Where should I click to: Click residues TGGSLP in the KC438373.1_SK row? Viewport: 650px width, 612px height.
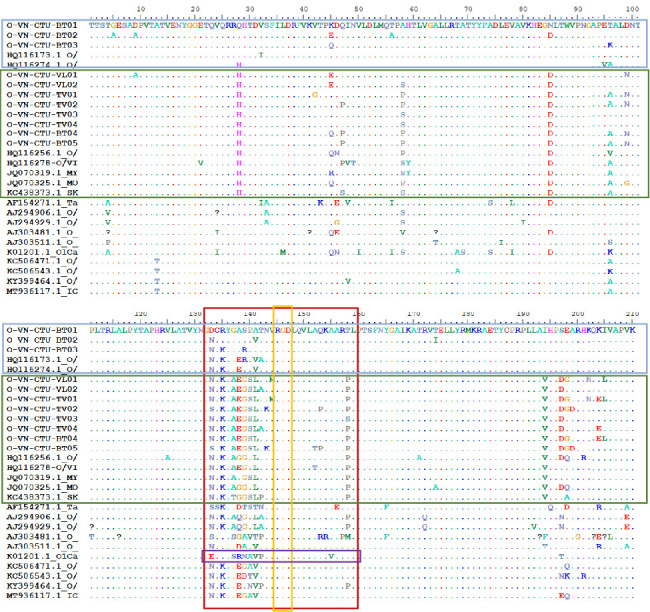pos(247,497)
